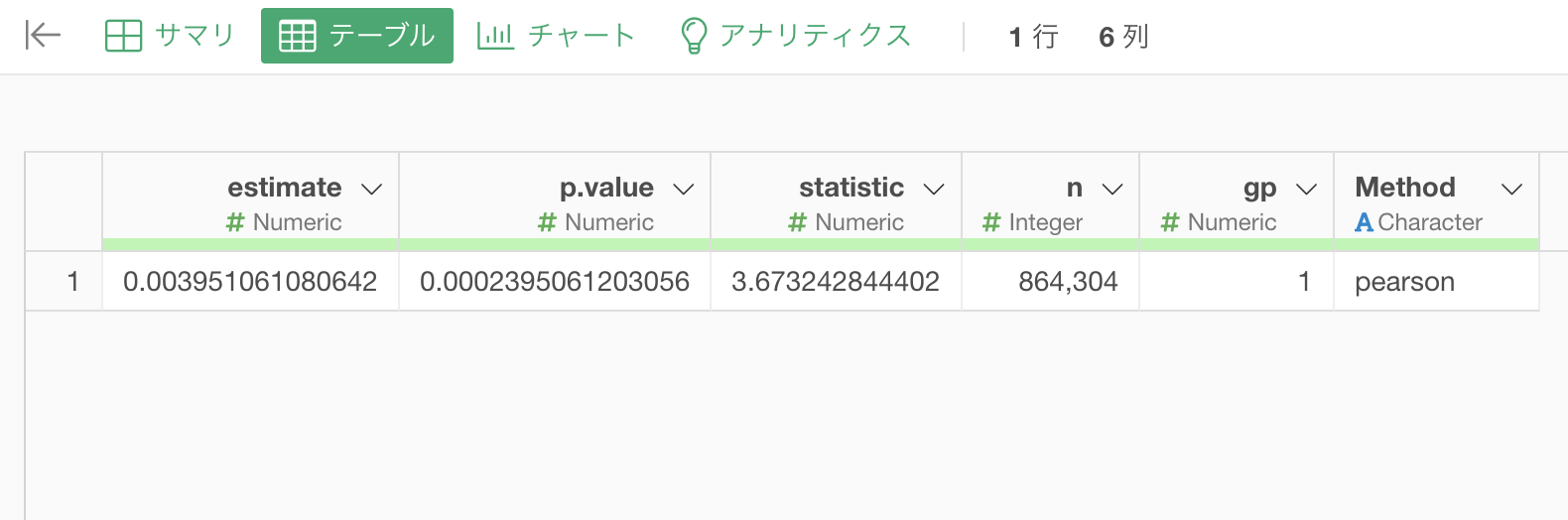Click the character type icon under Method
This screenshot has height=520, width=1568.
tap(1365, 222)
